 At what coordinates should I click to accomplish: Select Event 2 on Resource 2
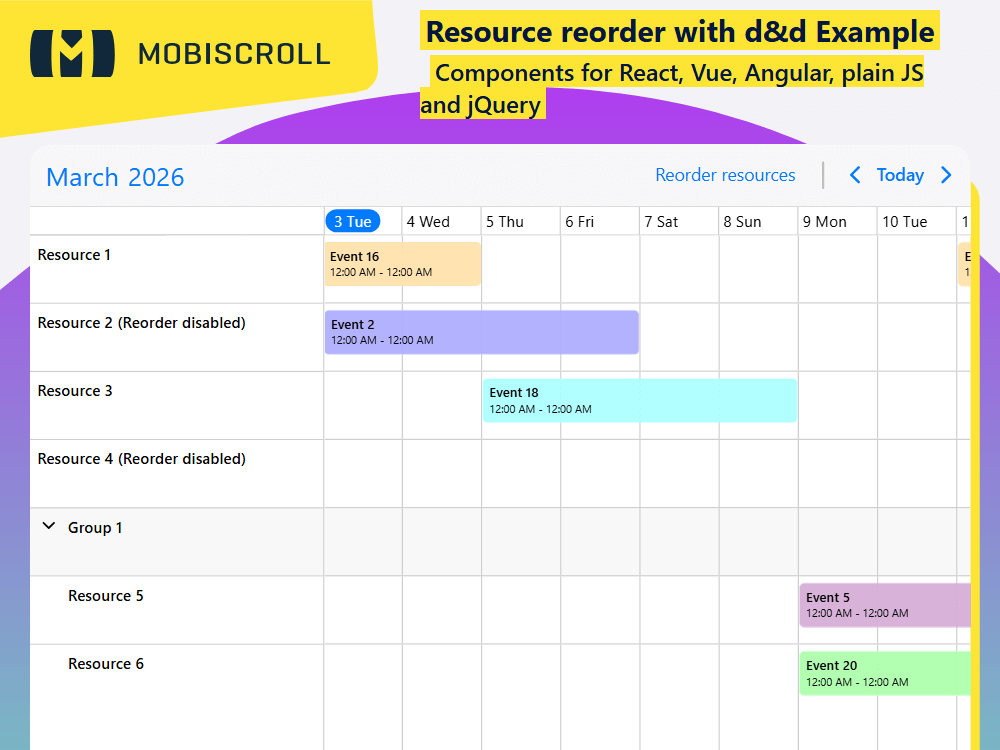[480, 331]
